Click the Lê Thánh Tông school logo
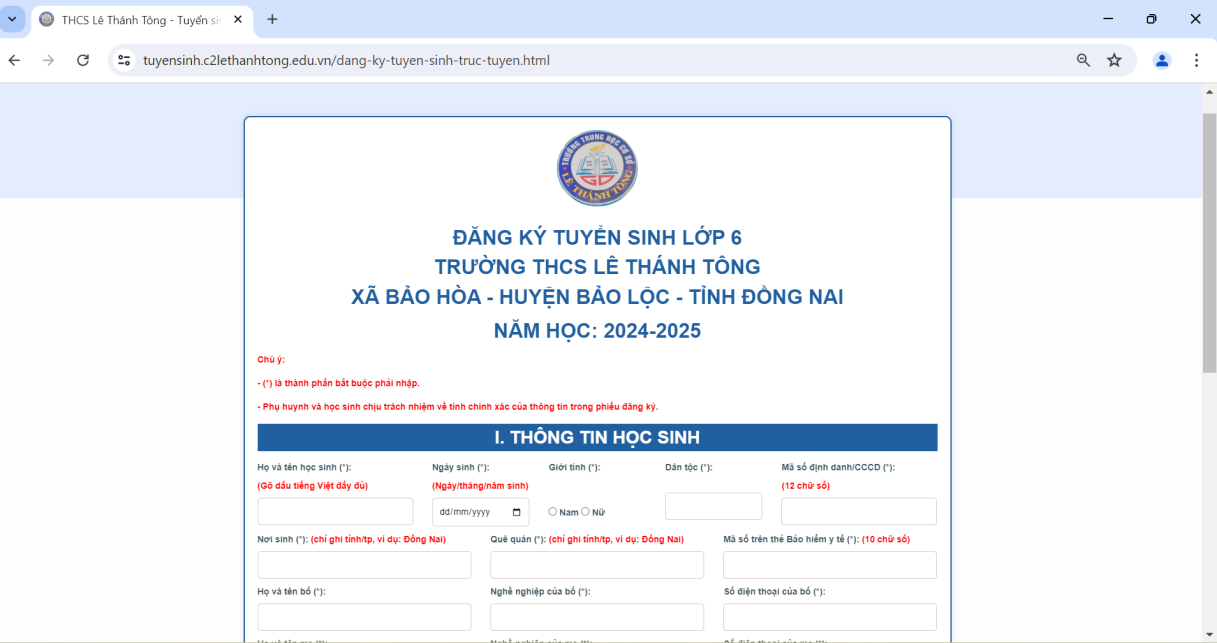Screen dimensions: 1217x643 pos(597,169)
